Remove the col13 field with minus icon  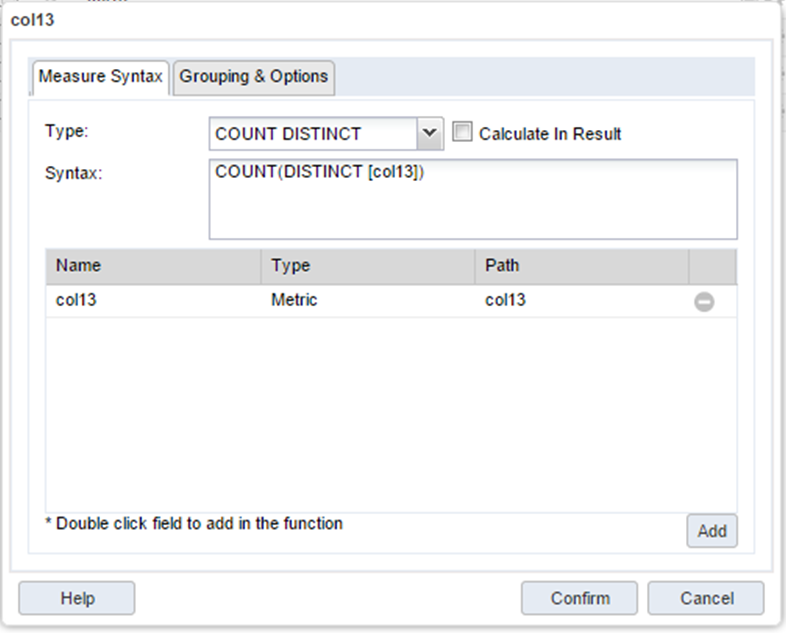pyautogui.click(x=704, y=301)
